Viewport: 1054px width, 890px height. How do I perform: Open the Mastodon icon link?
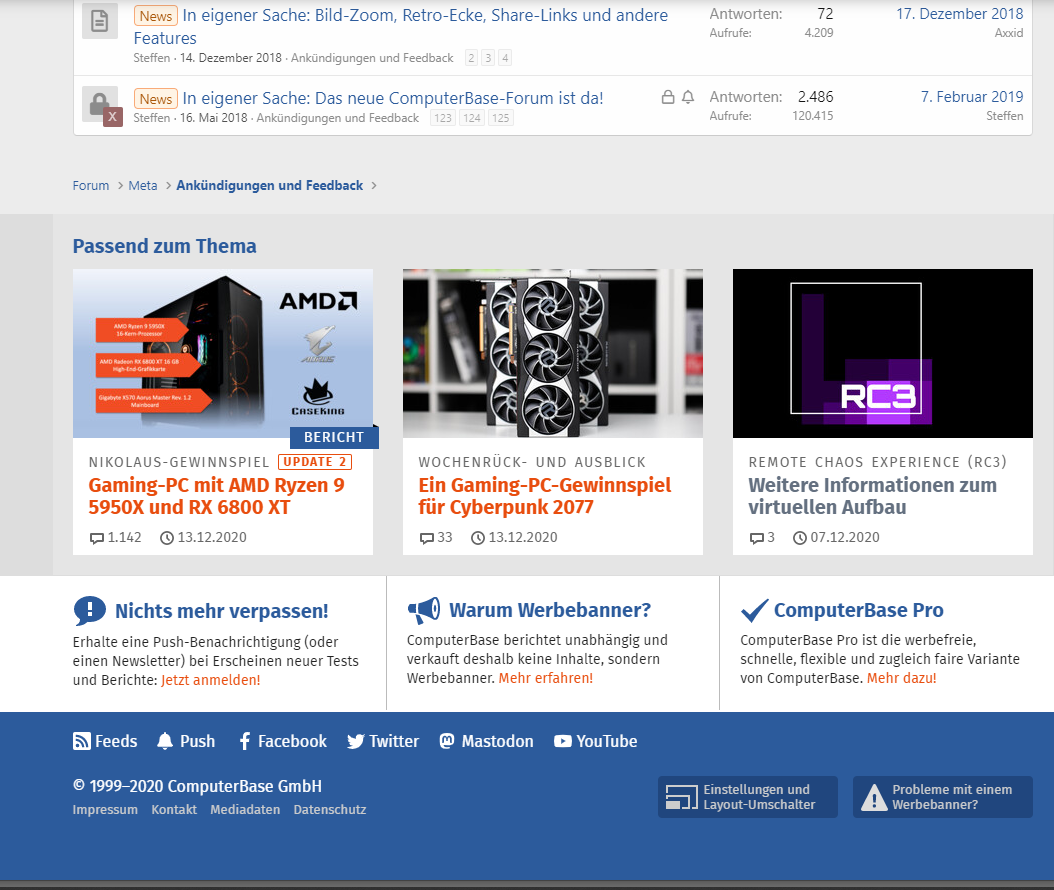(x=446, y=741)
